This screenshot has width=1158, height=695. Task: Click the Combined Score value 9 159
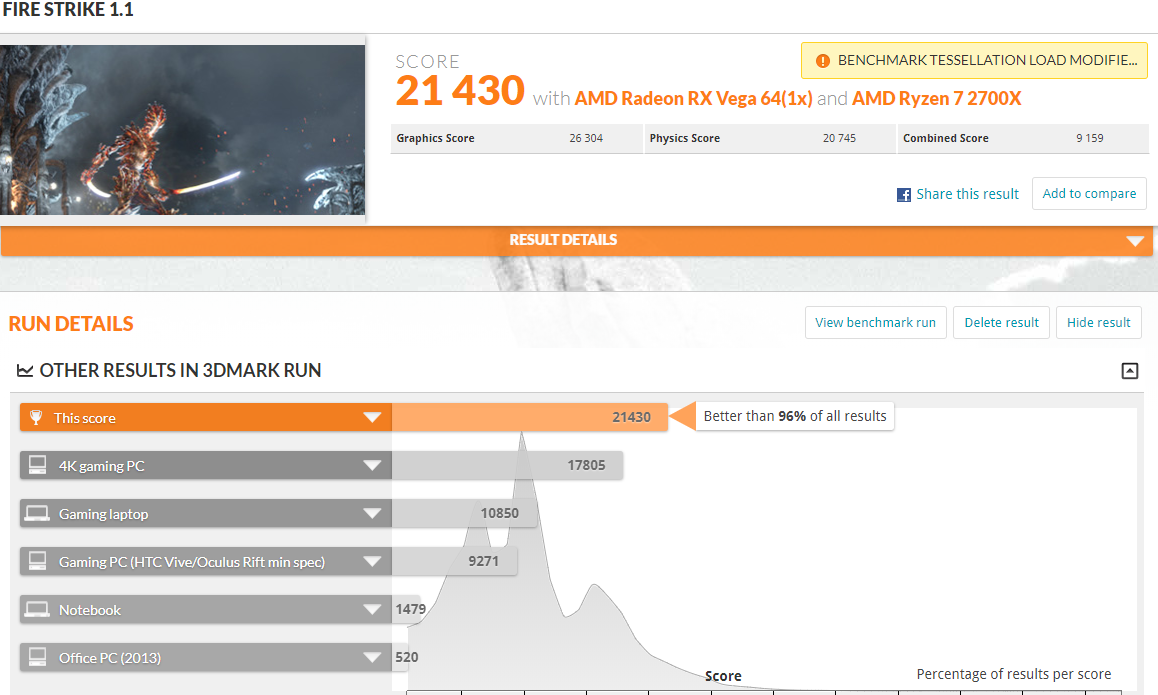[x=1090, y=138]
